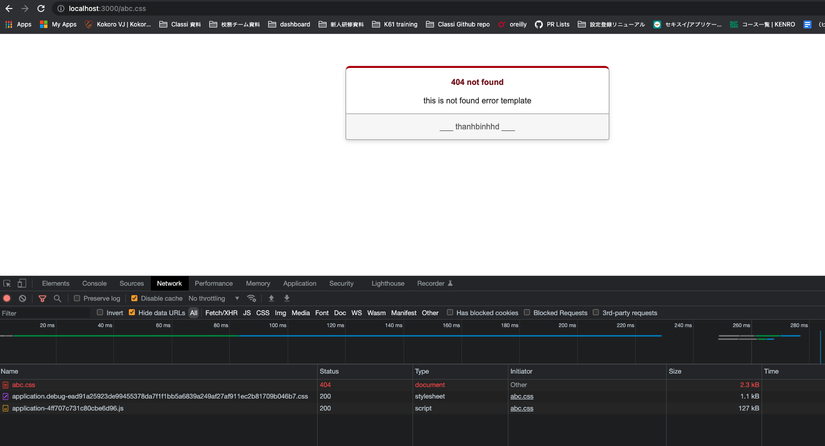The image size is (825, 446).
Task: Click the browser back arrow
Action: click(x=9, y=8)
